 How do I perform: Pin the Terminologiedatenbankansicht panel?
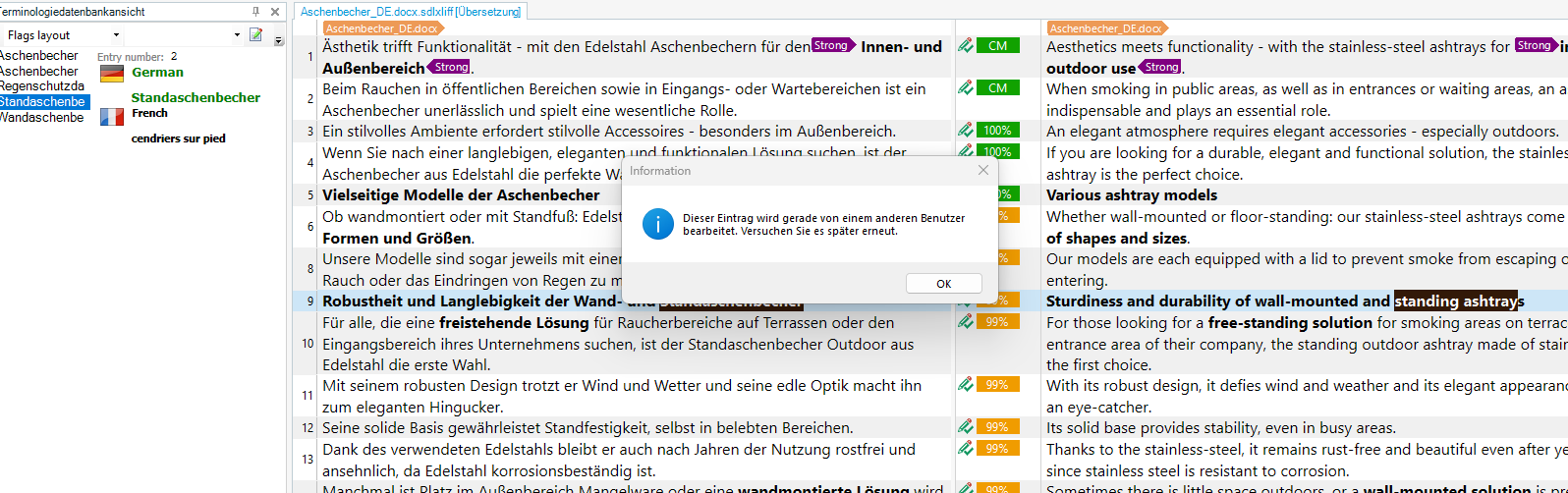[256, 12]
